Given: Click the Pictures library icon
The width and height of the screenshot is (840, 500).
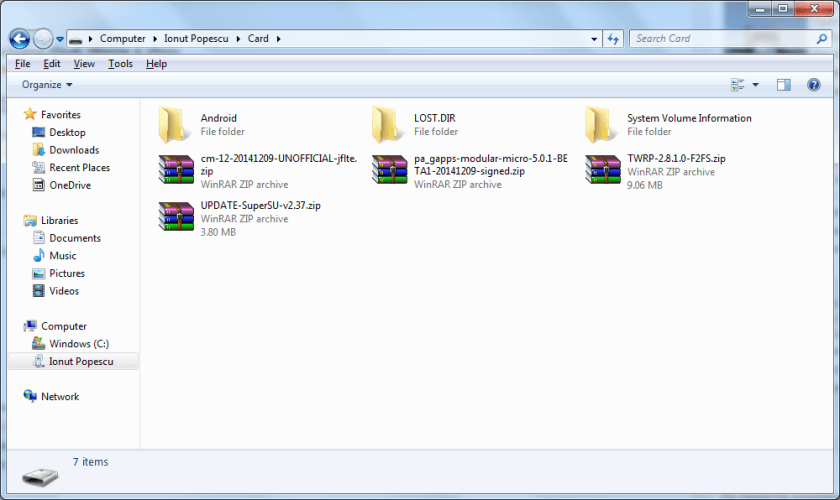Looking at the screenshot, I should [39, 274].
